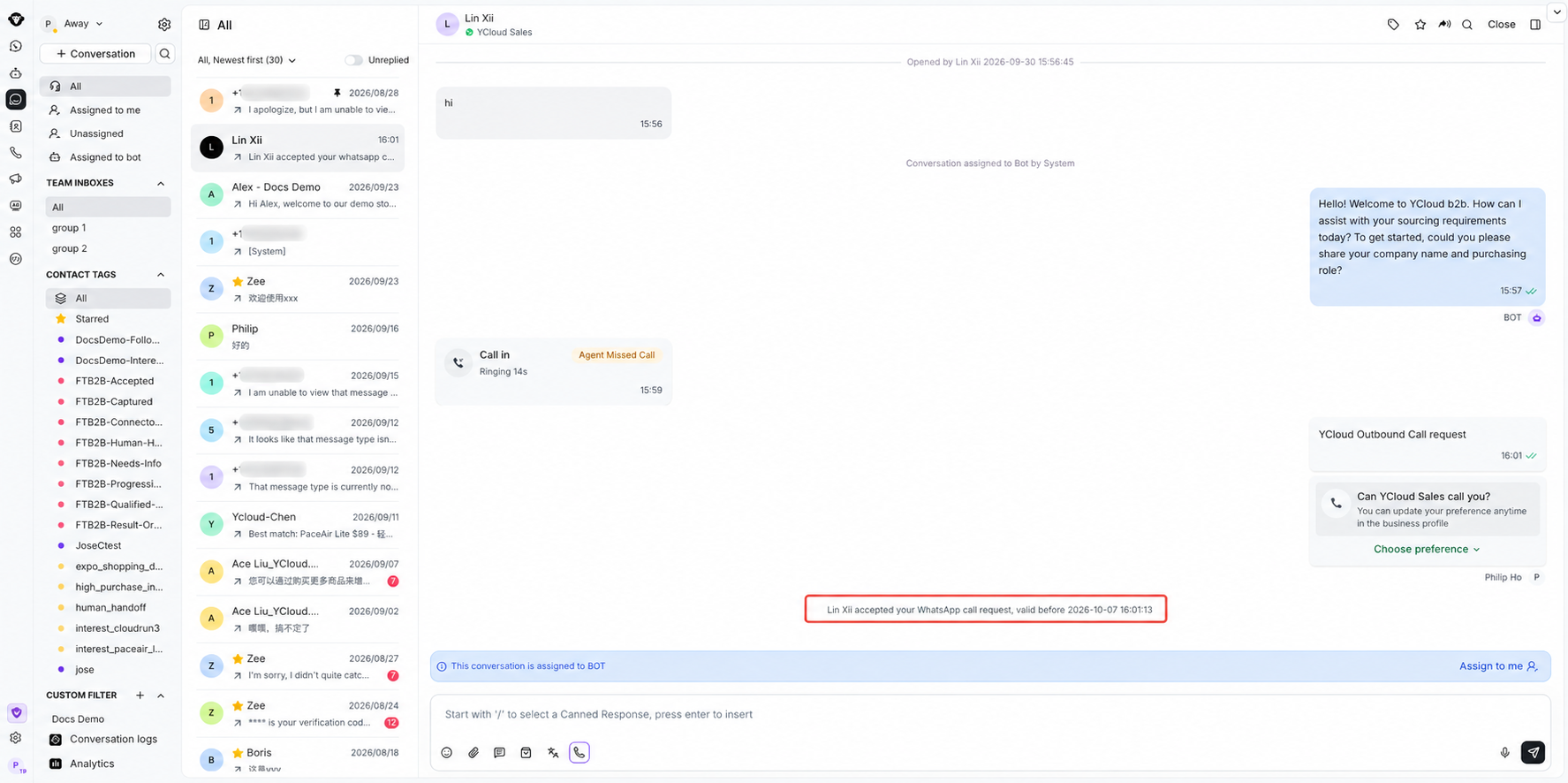Click the shopping bag icon in composer

[526, 753]
